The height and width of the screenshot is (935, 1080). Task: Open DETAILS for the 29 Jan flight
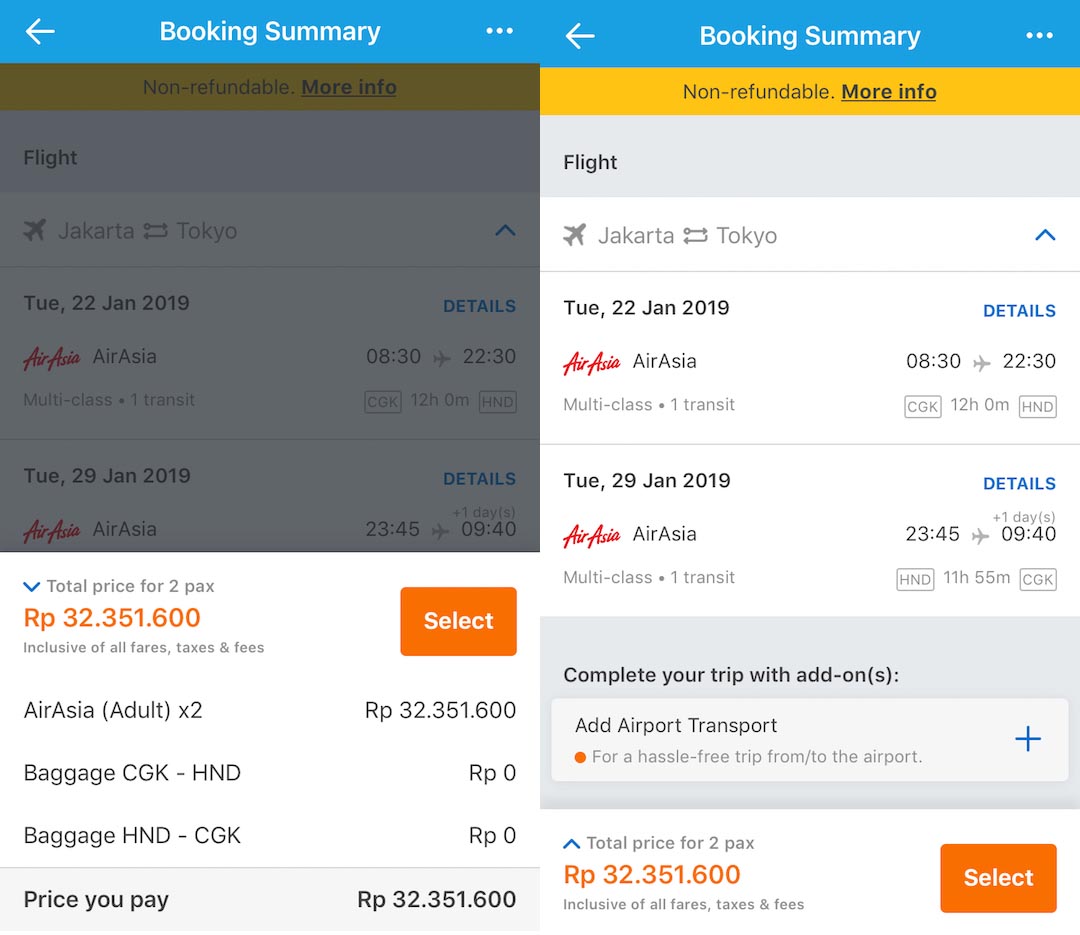[x=1019, y=483]
